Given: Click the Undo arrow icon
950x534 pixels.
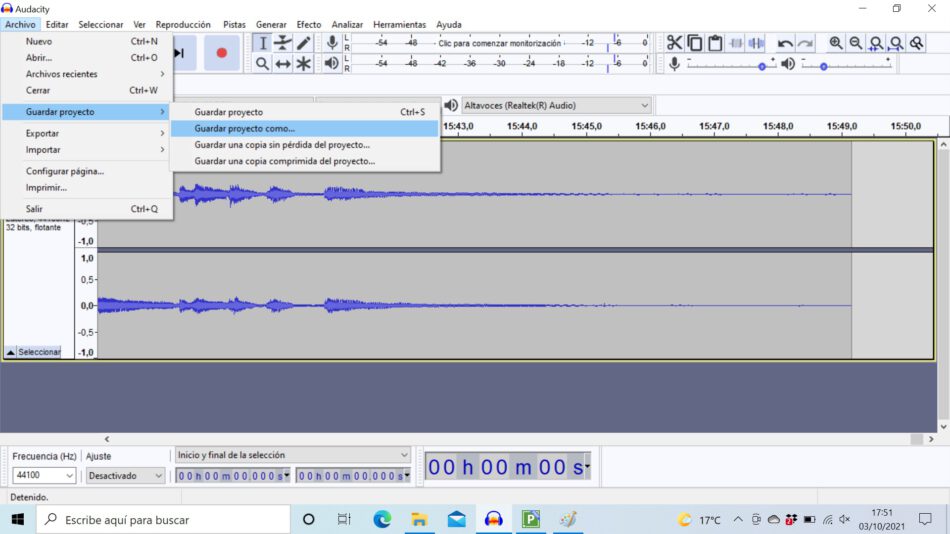Looking at the screenshot, I should click(785, 43).
